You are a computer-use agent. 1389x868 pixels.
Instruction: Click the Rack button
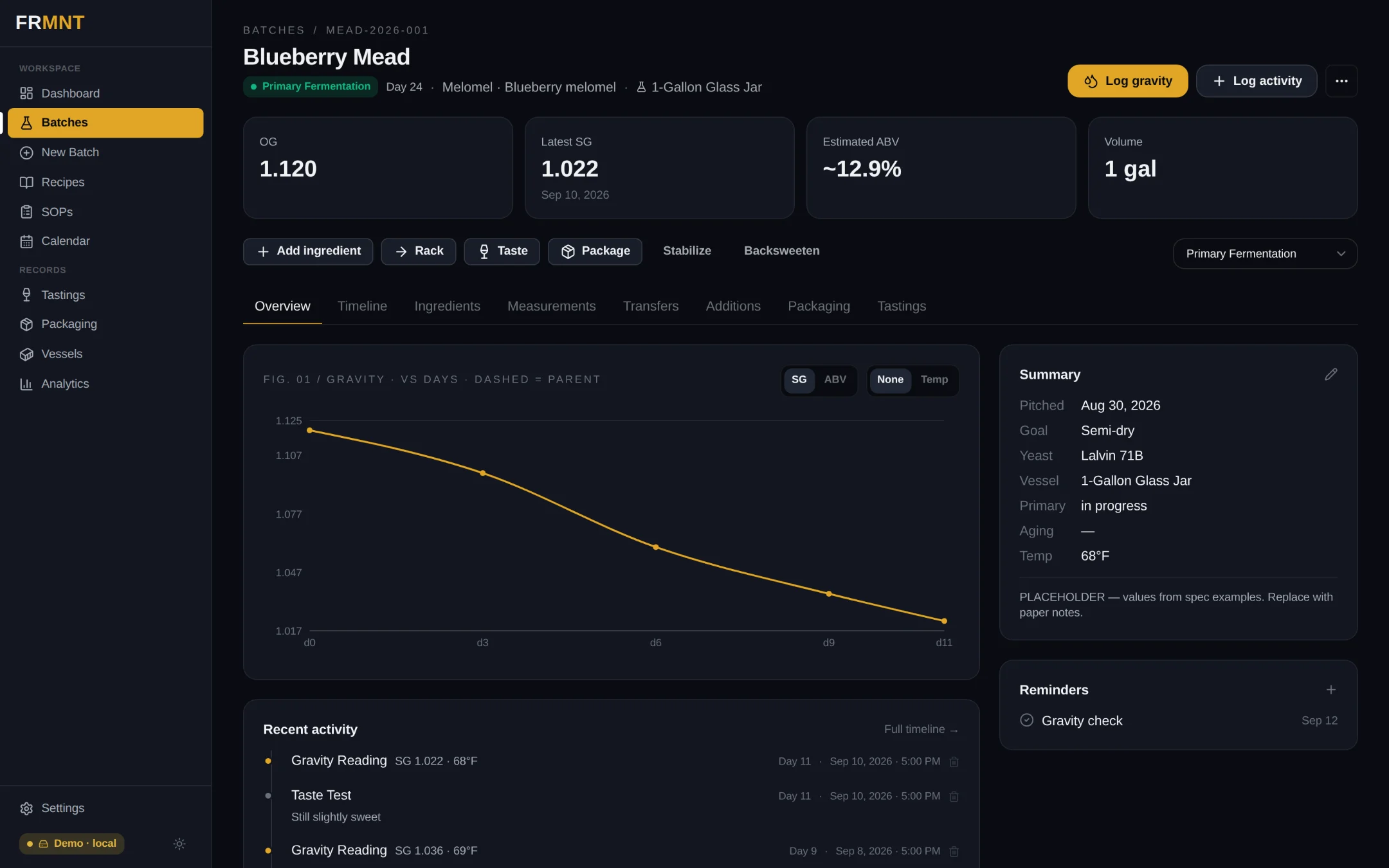418,251
